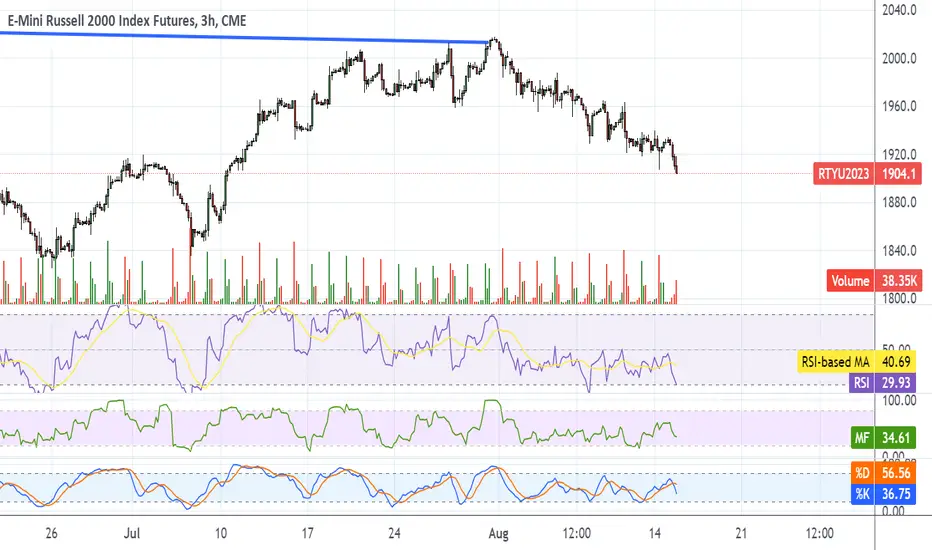This screenshot has height=550, width=932.
Task: Click the 24 date on time axis
Action: (x=394, y=533)
